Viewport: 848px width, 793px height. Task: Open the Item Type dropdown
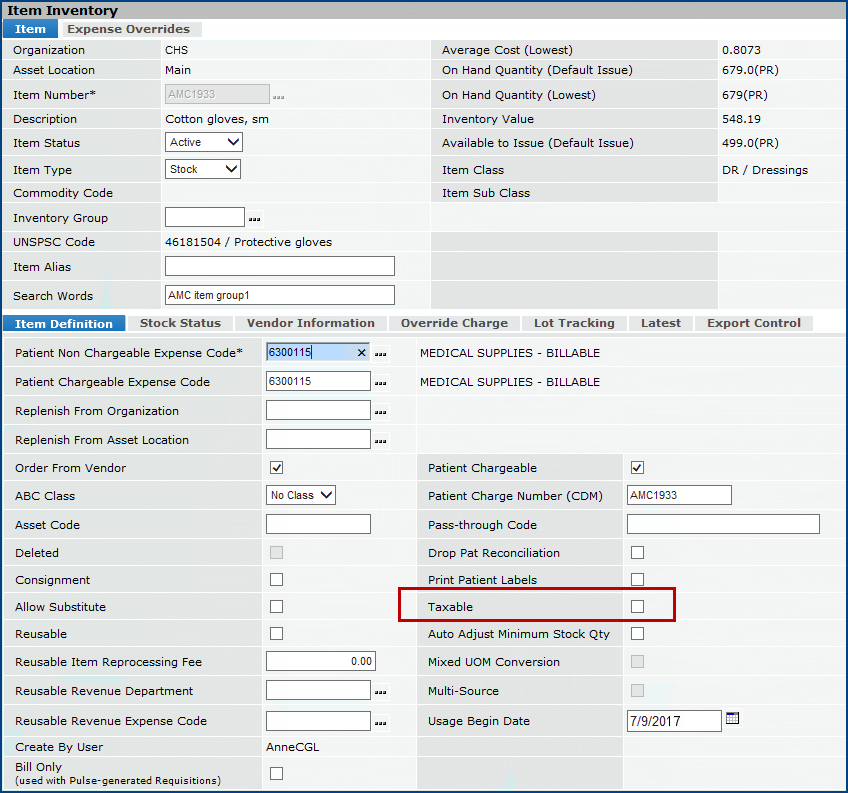pyautogui.click(x=203, y=170)
